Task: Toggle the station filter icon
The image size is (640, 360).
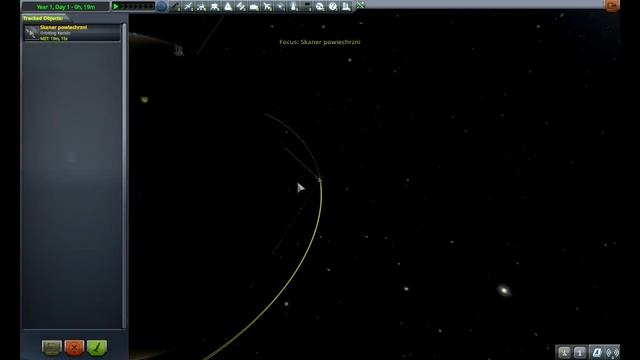Action: (x=241, y=6)
